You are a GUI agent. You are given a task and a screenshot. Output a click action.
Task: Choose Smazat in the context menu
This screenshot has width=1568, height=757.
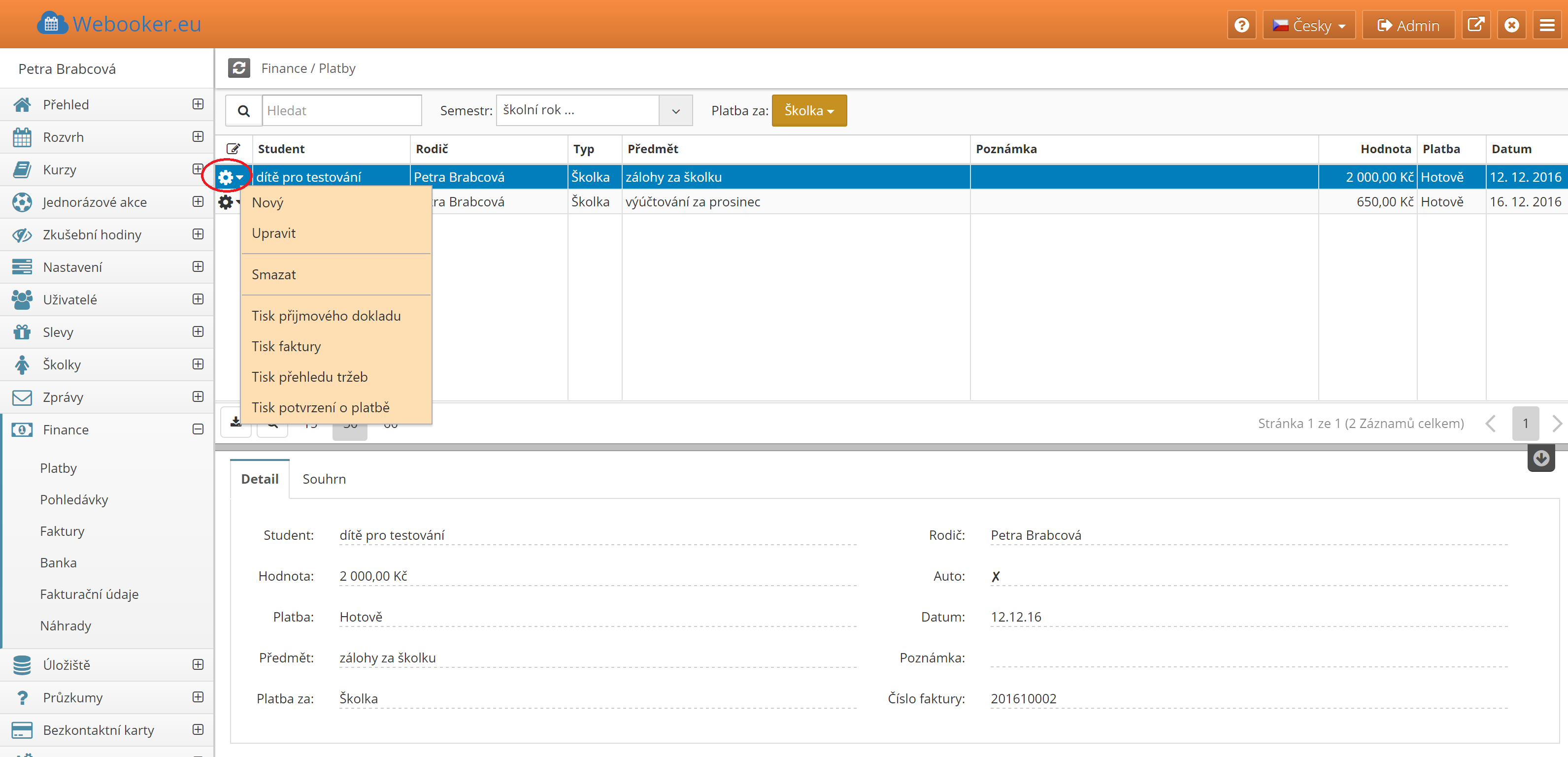coord(274,274)
